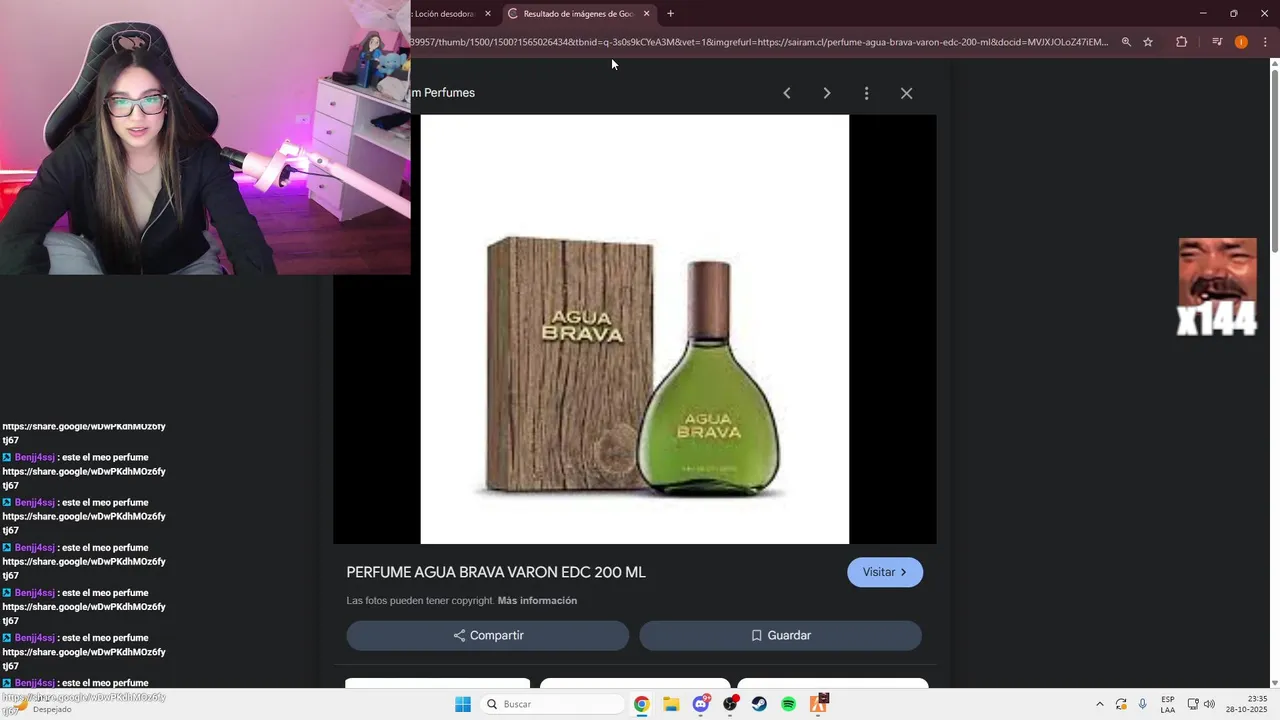Show hidden system tray icons
The image size is (1280, 720).
point(1100,704)
